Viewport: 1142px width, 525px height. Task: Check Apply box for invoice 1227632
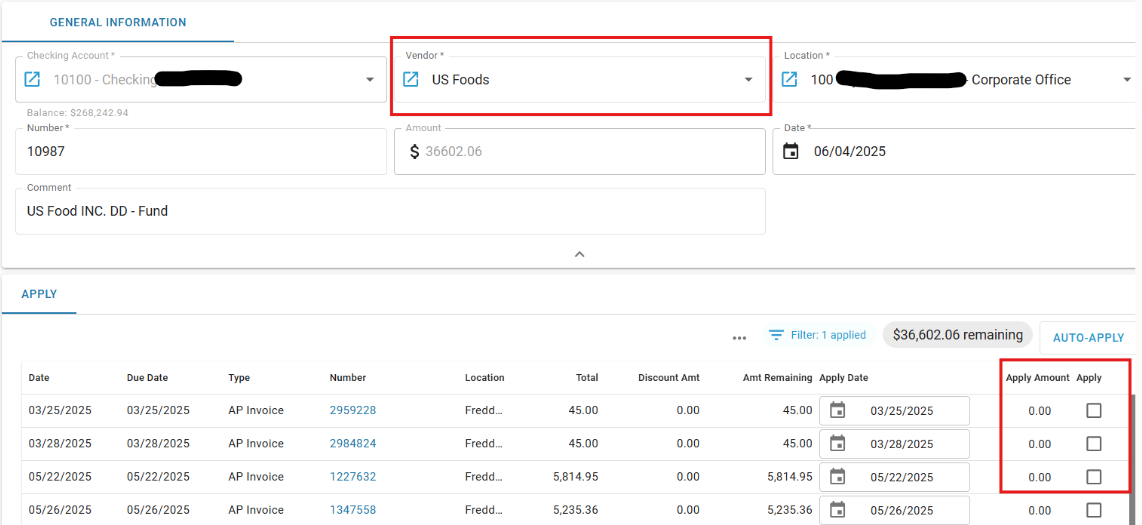1093,477
